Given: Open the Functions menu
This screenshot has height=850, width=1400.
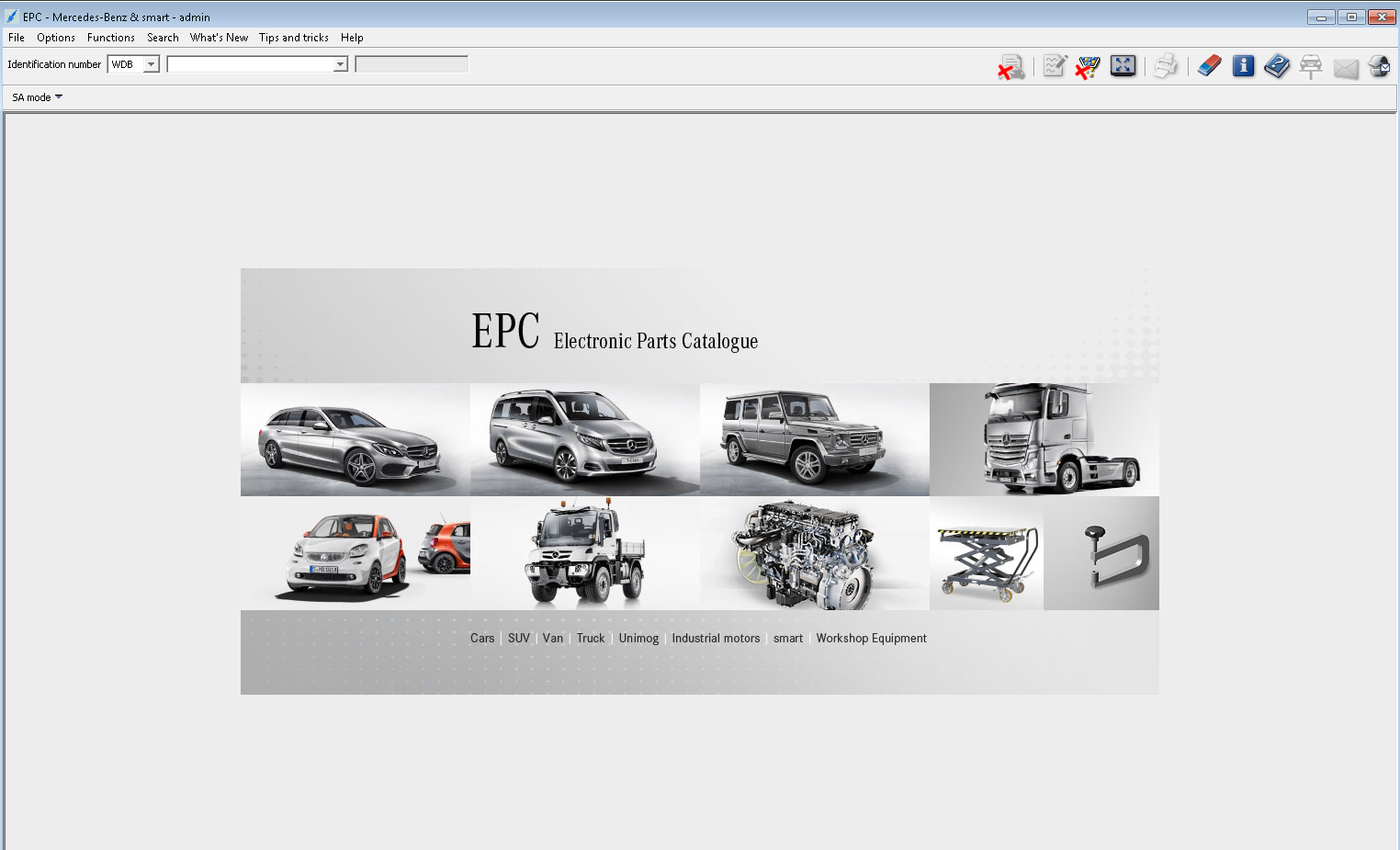Looking at the screenshot, I should click(110, 38).
